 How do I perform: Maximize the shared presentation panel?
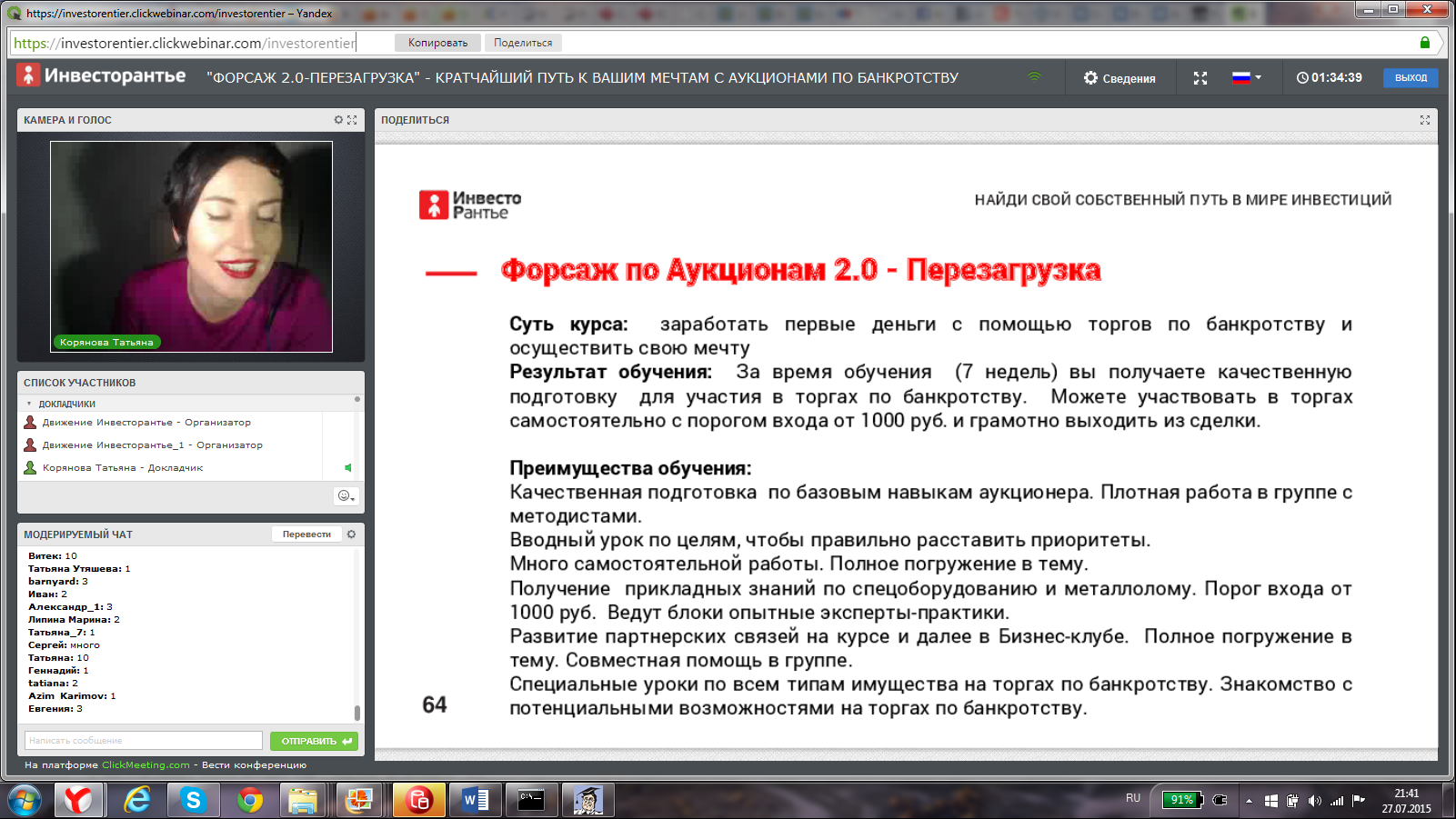(x=1424, y=120)
